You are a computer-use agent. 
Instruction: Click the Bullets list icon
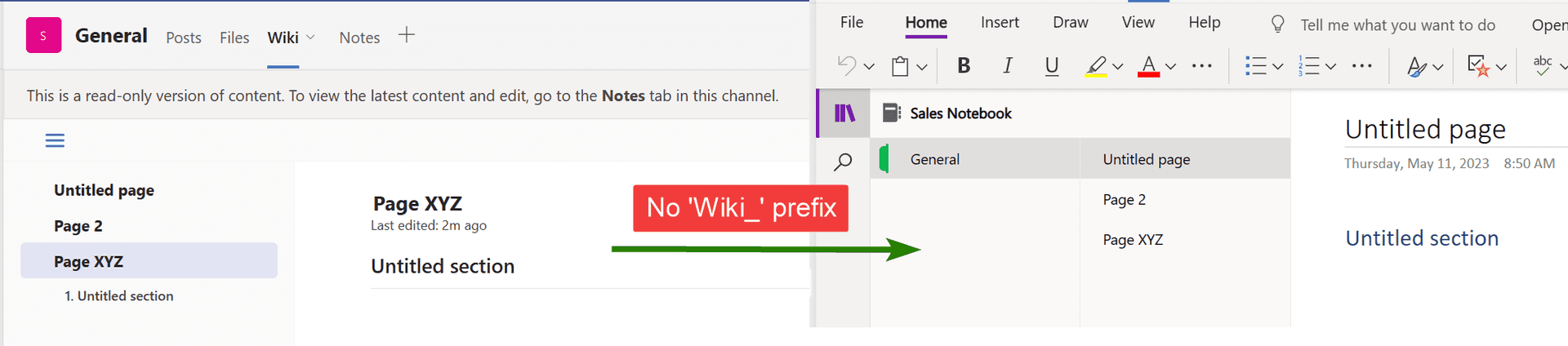[1255, 66]
